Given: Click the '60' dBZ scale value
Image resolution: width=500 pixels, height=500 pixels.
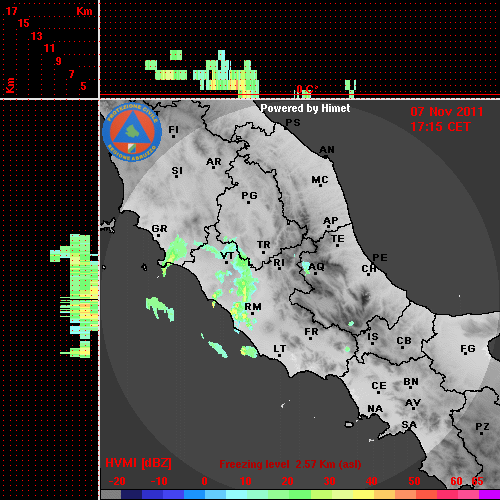Looking at the screenshot, I should pyautogui.click(x=456, y=481).
